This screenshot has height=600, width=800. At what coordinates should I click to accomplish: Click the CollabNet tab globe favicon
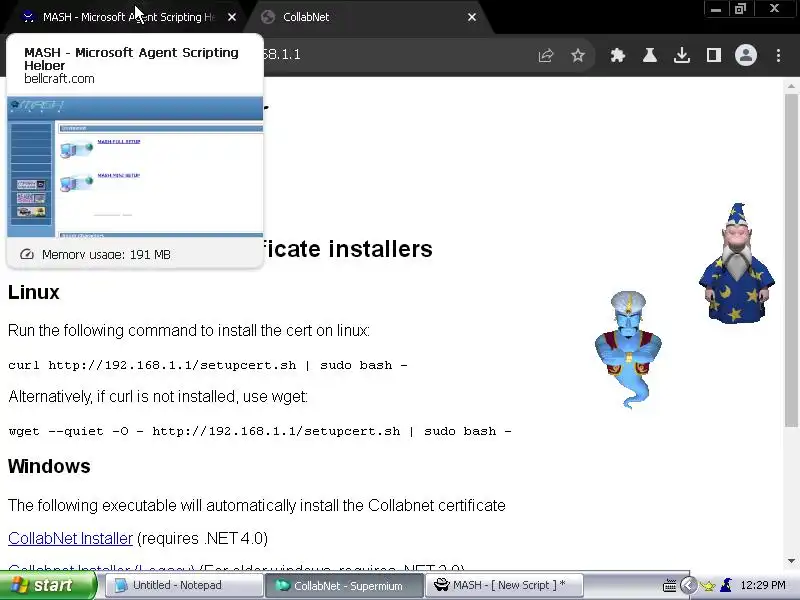pyautogui.click(x=268, y=17)
